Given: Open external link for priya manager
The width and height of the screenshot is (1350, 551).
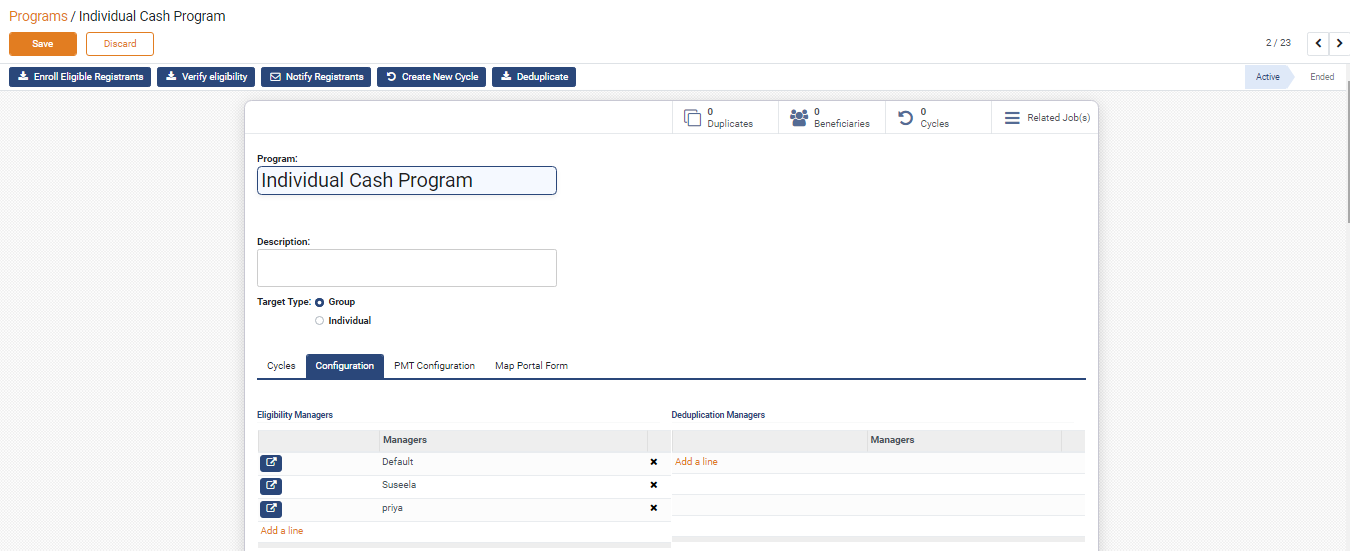Looking at the screenshot, I should pos(271,509).
